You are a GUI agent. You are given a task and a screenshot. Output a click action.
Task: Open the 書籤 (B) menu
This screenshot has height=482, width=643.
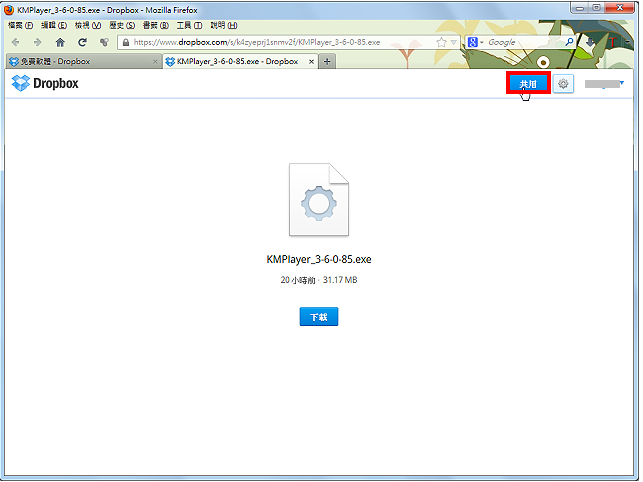coord(156,25)
